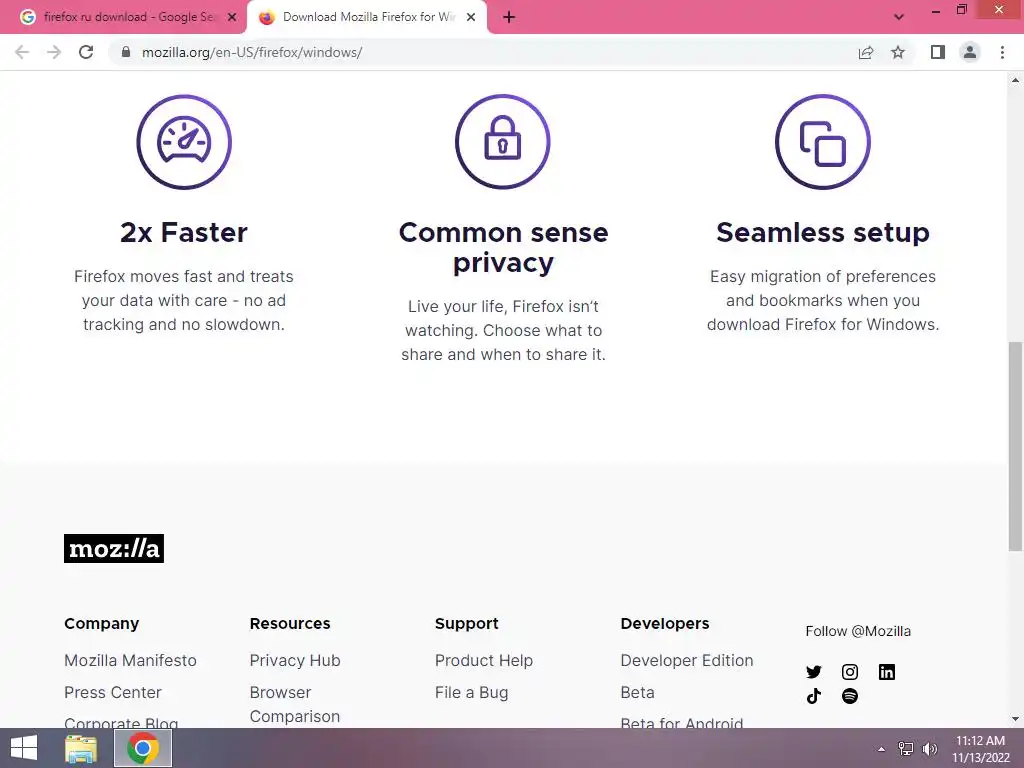The height and width of the screenshot is (768, 1024).
Task: Click the scrollbar up arrow
Action: (1016, 80)
